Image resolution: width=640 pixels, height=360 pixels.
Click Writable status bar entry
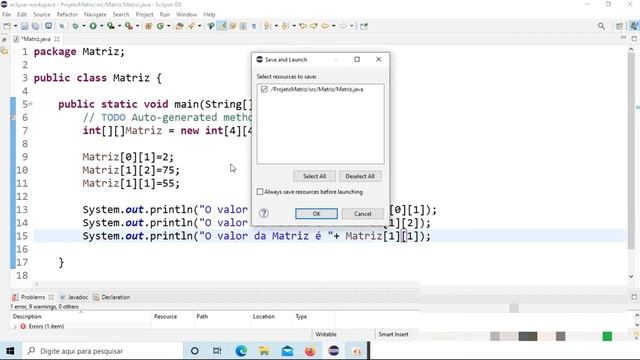(x=326, y=334)
